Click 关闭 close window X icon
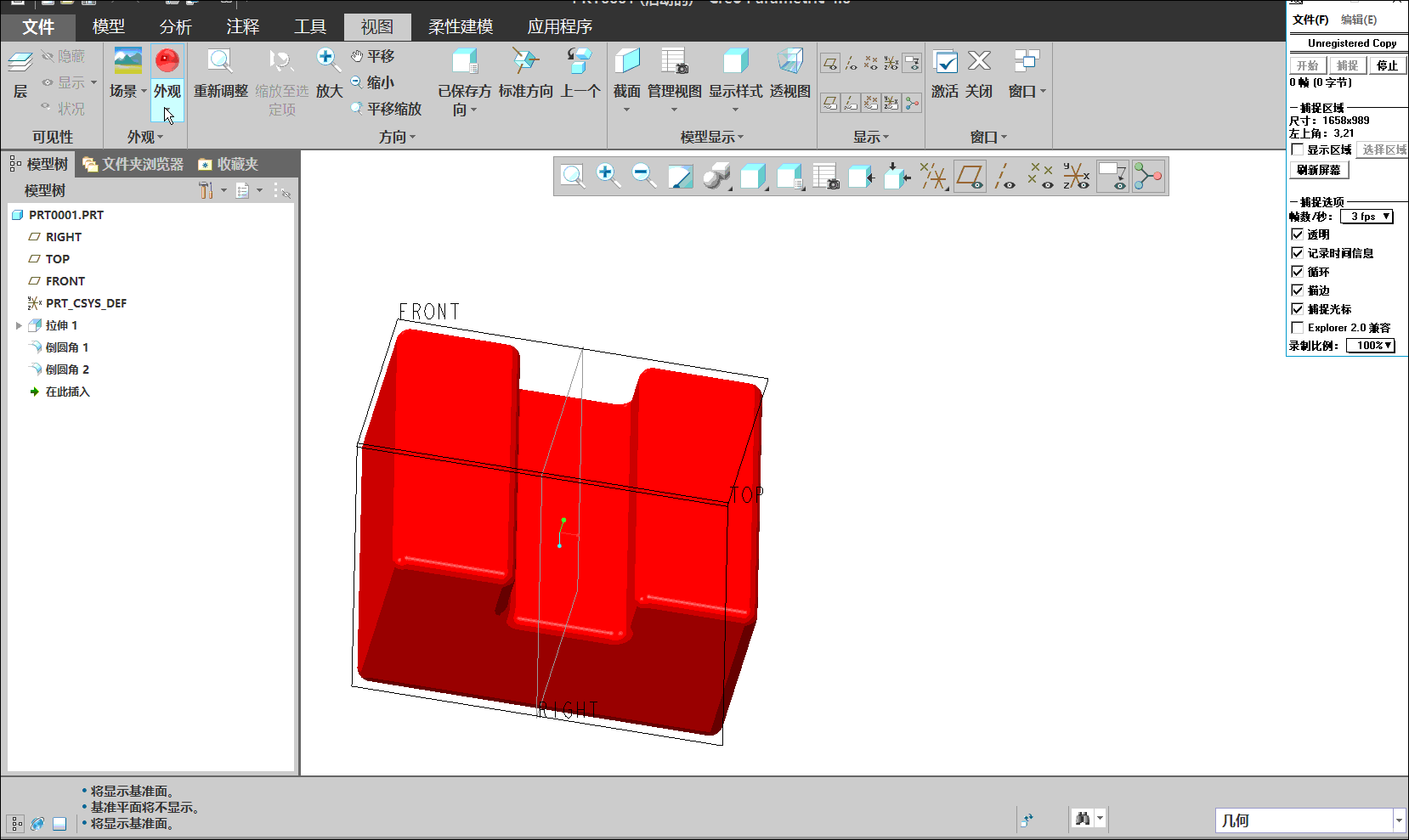1409x840 pixels. point(980,60)
